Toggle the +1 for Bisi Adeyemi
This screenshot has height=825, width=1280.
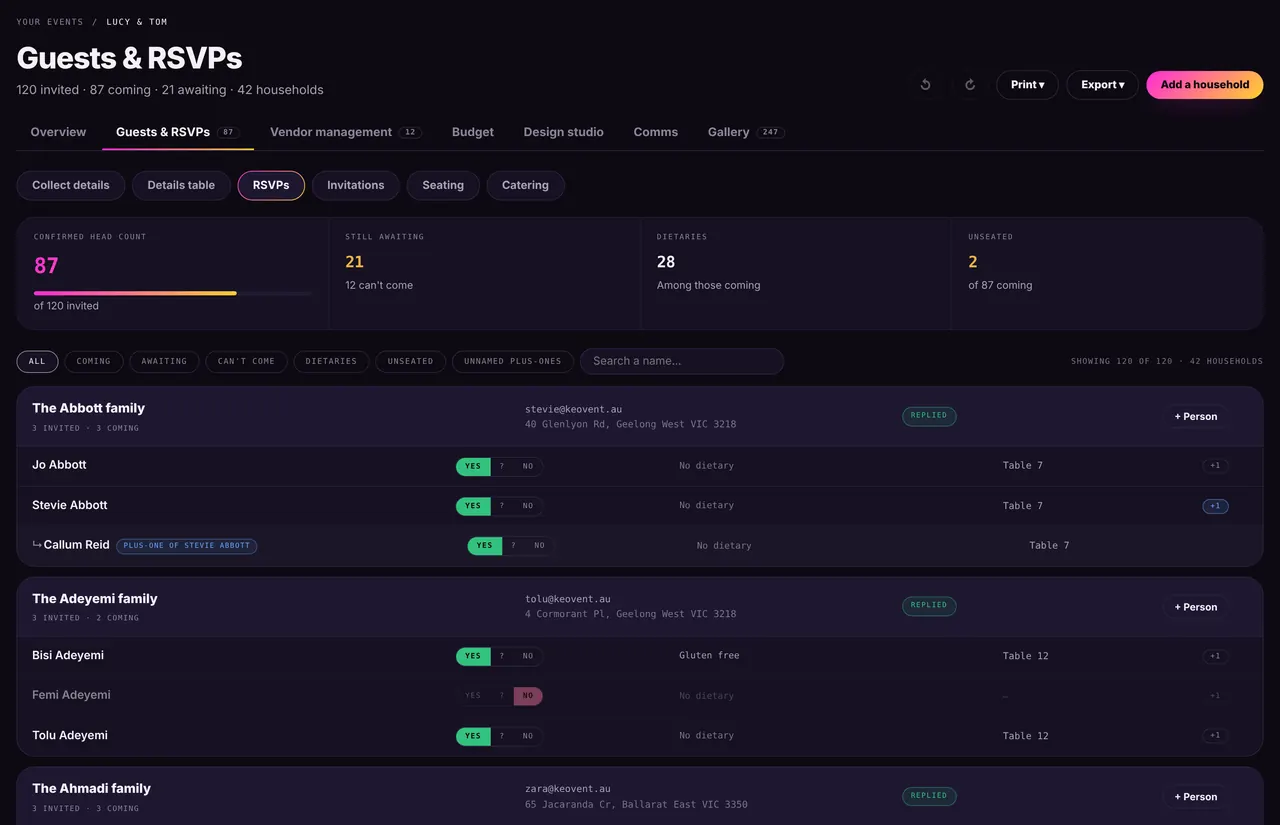1215,656
